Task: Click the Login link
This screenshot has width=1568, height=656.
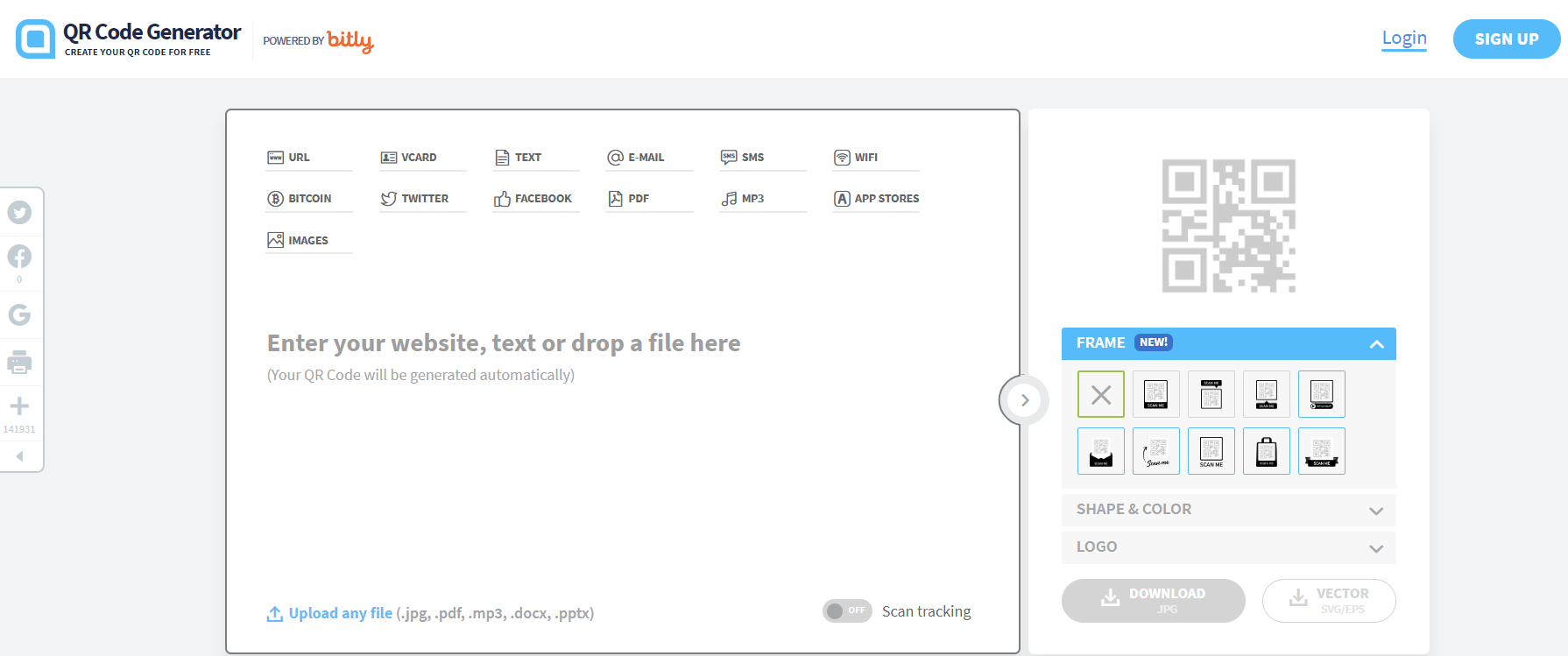Action: pos(1404,39)
